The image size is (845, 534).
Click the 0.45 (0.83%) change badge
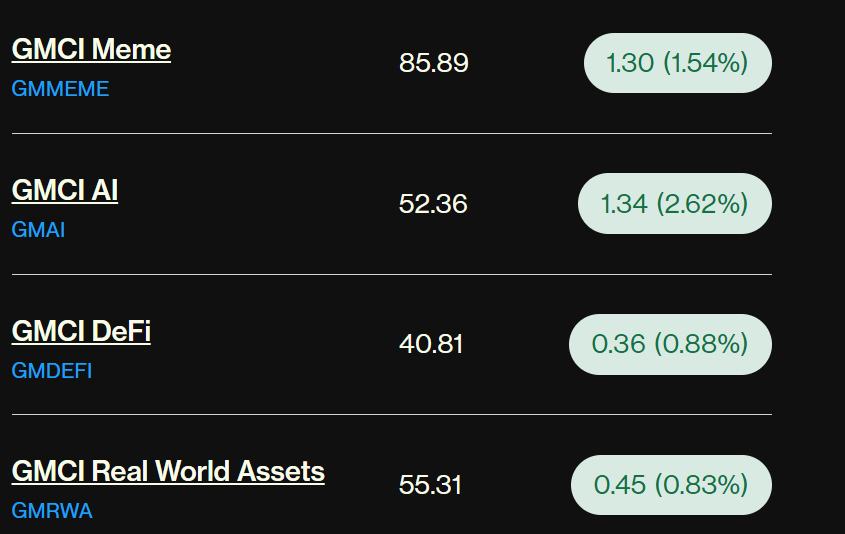[x=671, y=485]
